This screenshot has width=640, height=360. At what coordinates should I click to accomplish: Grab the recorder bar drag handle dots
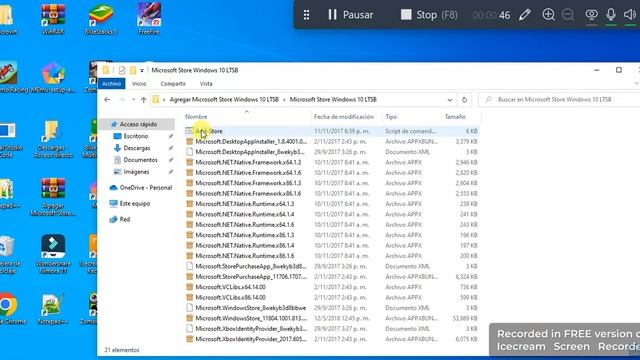307,15
